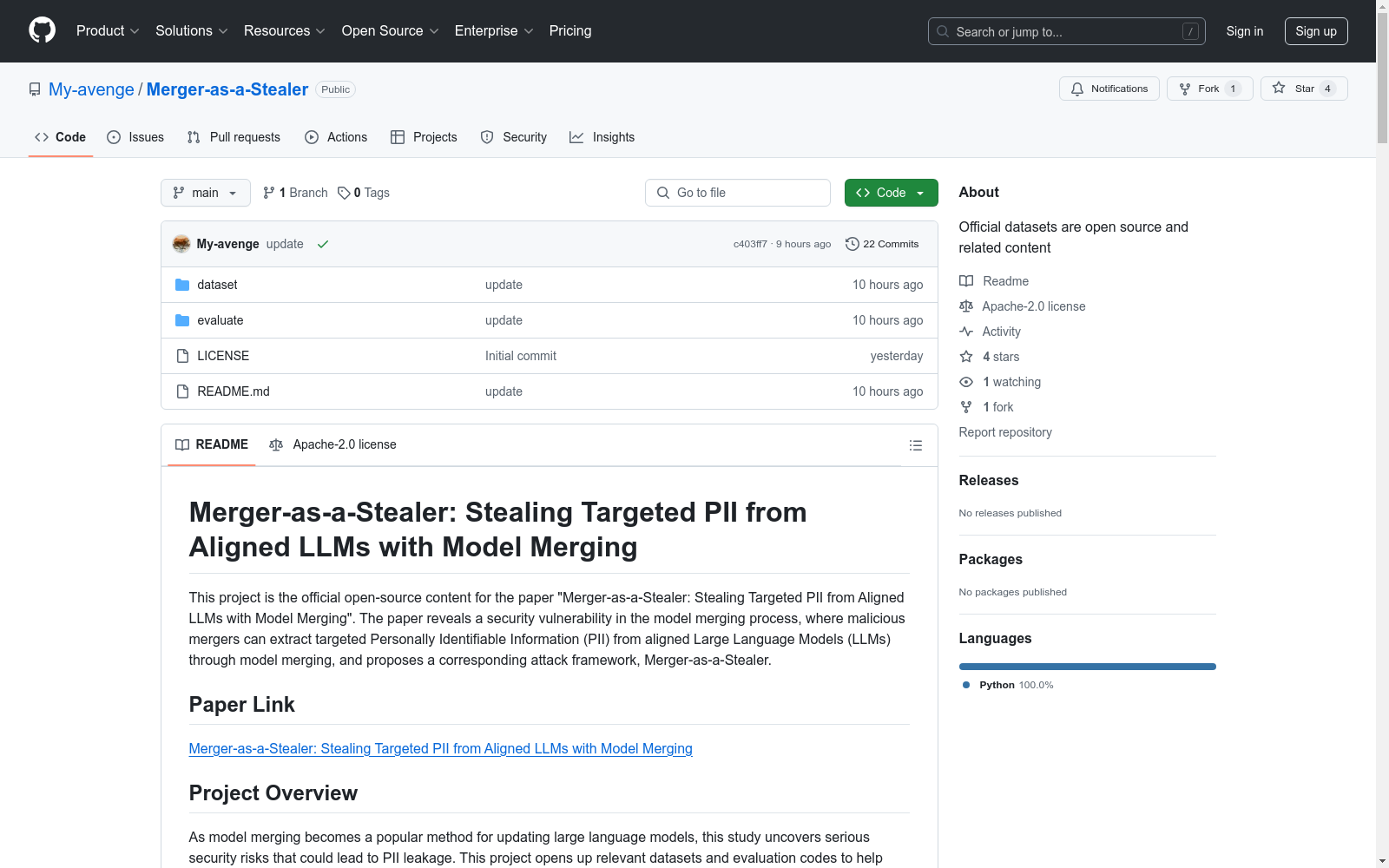Click the book icon next to Readme
Image resolution: width=1389 pixels, height=868 pixels.
click(x=966, y=281)
